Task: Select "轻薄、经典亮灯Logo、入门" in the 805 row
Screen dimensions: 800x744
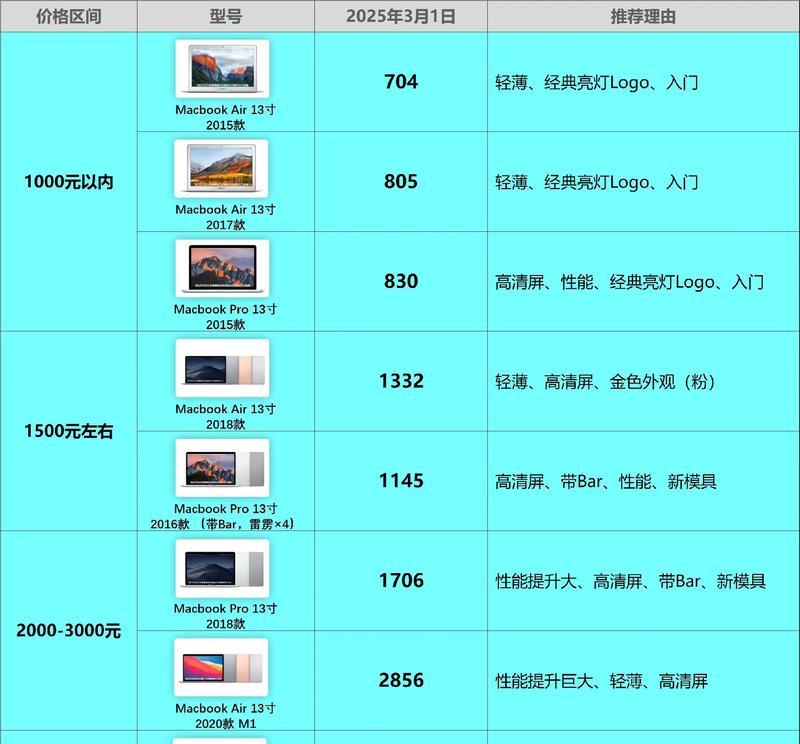Action: point(596,182)
